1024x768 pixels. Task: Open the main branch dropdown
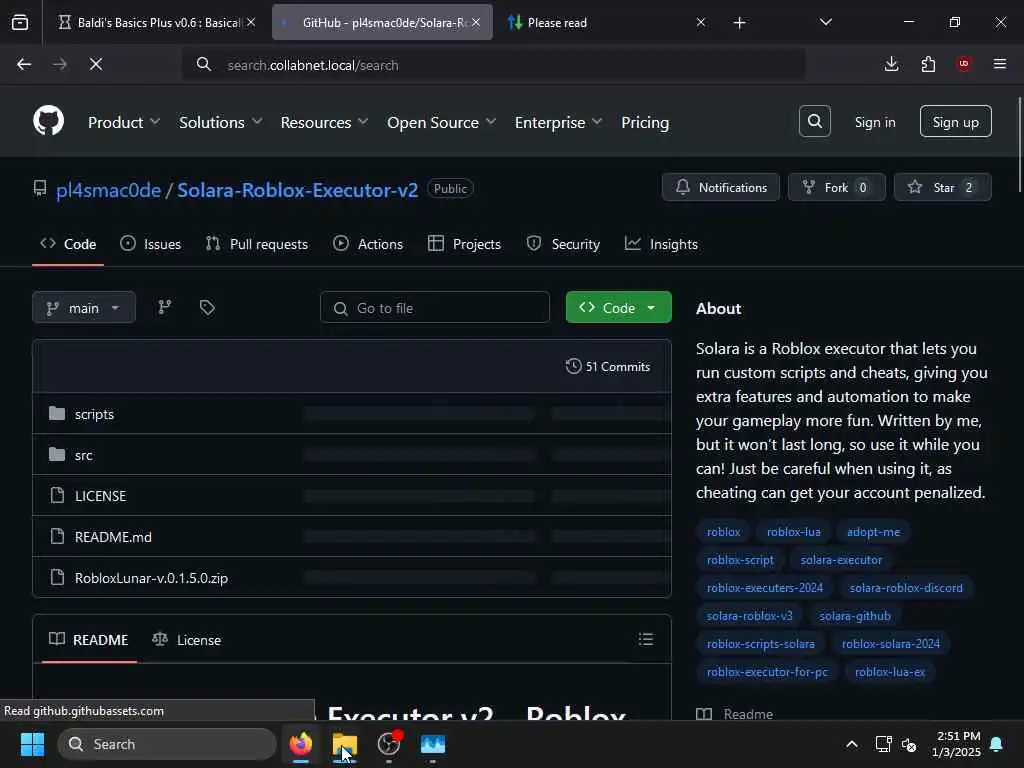click(84, 308)
